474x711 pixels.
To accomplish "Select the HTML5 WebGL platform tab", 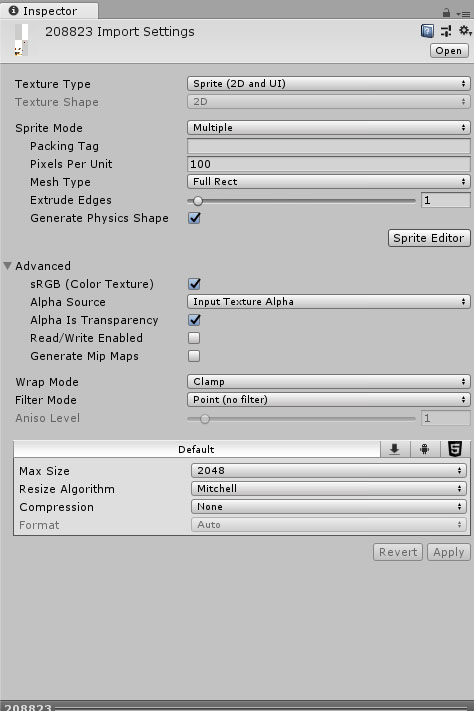I will pyautogui.click(x=455, y=449).
